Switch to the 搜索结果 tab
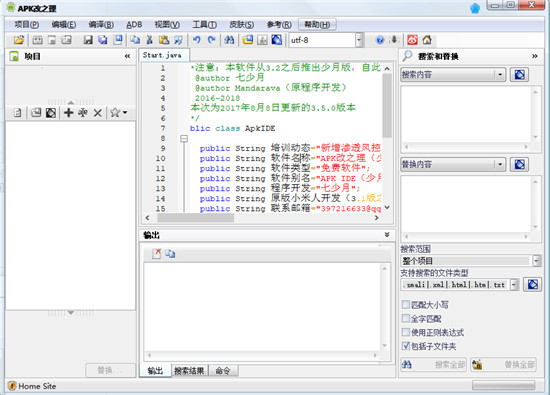550x395 pixels. click(189, 371)
